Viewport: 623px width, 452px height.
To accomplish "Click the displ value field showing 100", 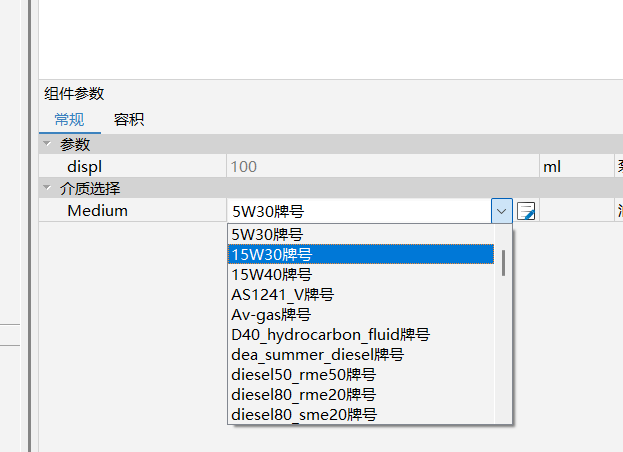I will tap(383, 166).
